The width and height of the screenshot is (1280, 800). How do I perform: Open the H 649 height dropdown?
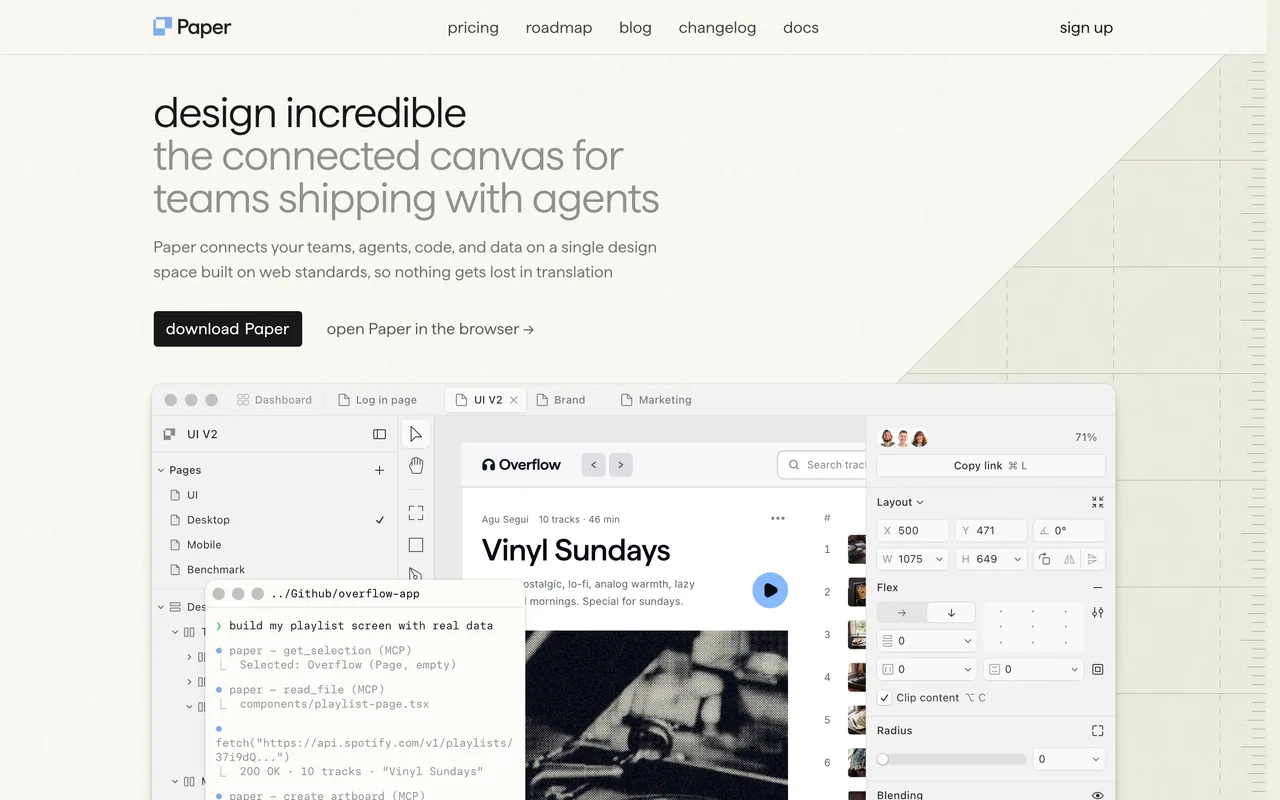pos(1018,559)
